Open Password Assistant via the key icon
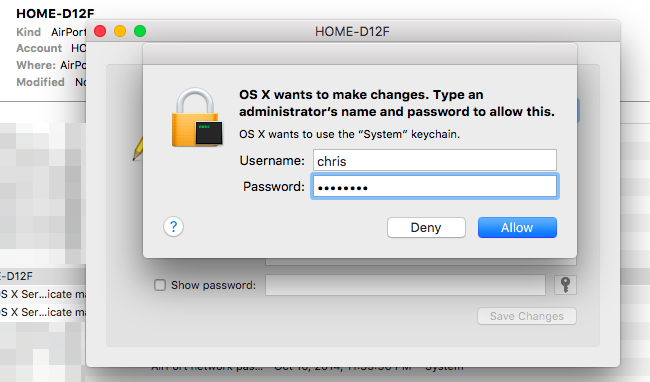Viewport: 650px width, 382px height. point(565,285)
